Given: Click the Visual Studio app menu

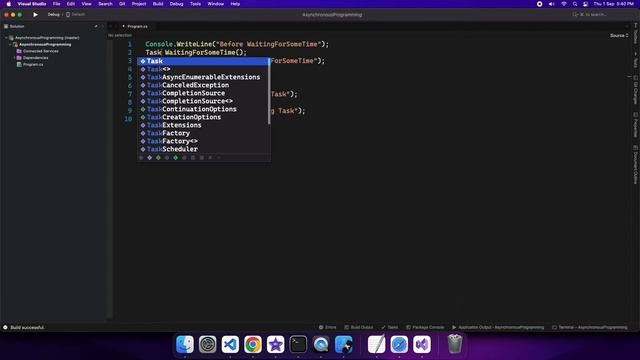Looking at the screenshot, I should (31, 4).
